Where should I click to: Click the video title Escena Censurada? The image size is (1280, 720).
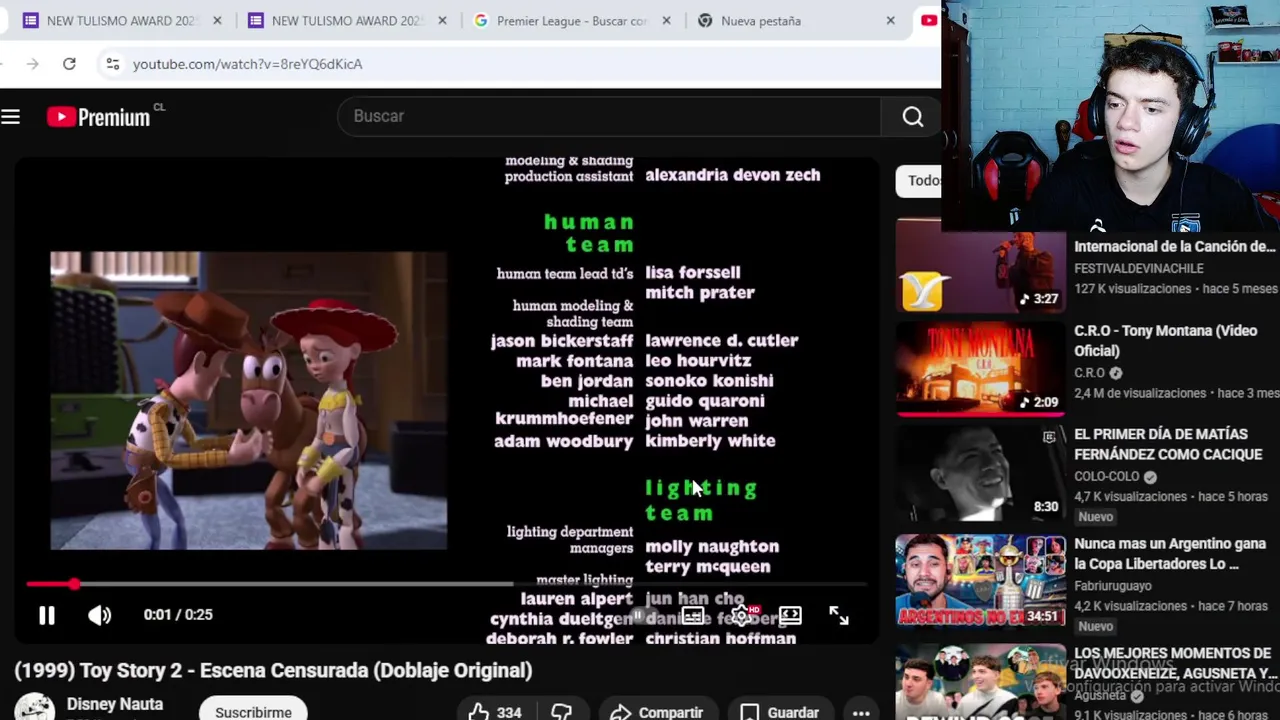[x=273, y=670]
